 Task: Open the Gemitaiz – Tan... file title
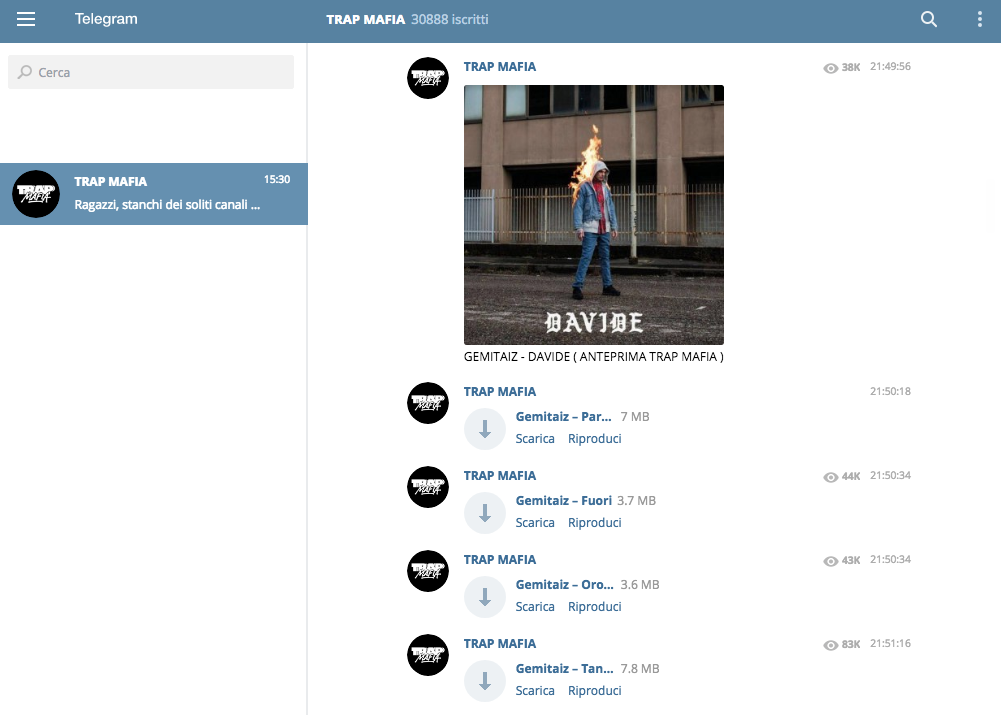tap(564, 669)
